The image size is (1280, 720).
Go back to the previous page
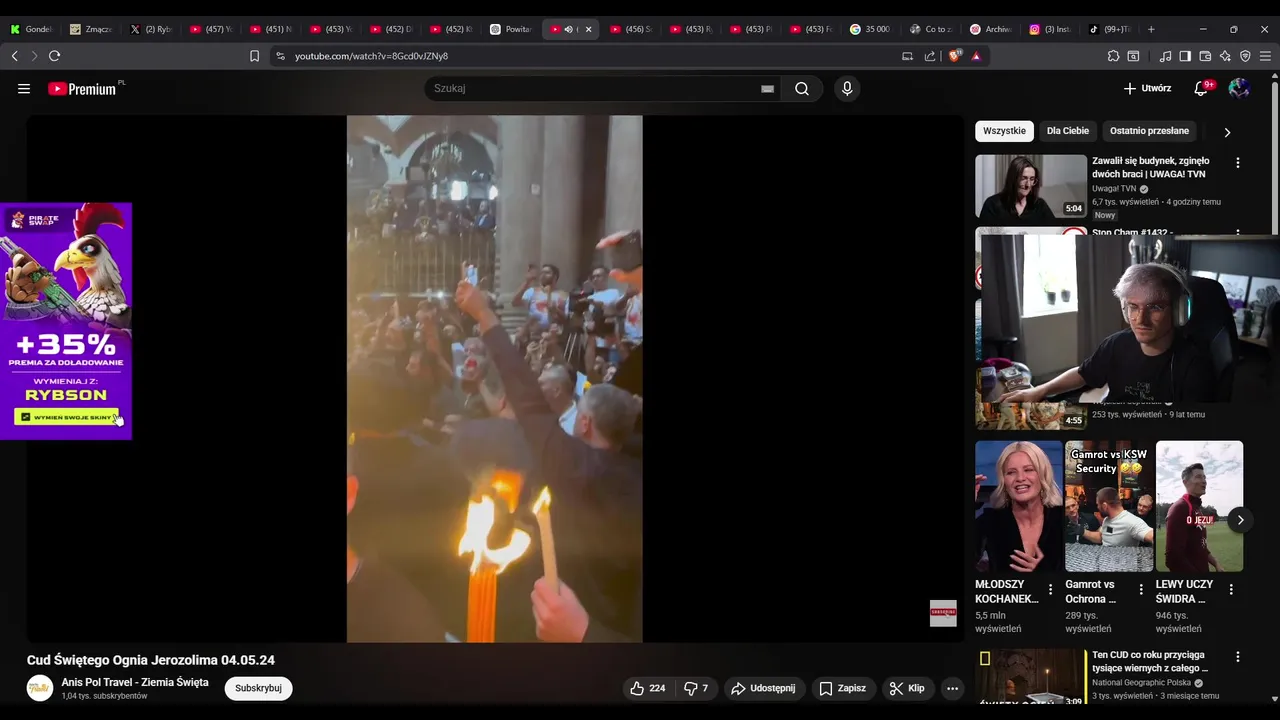(x=14, y=56)
